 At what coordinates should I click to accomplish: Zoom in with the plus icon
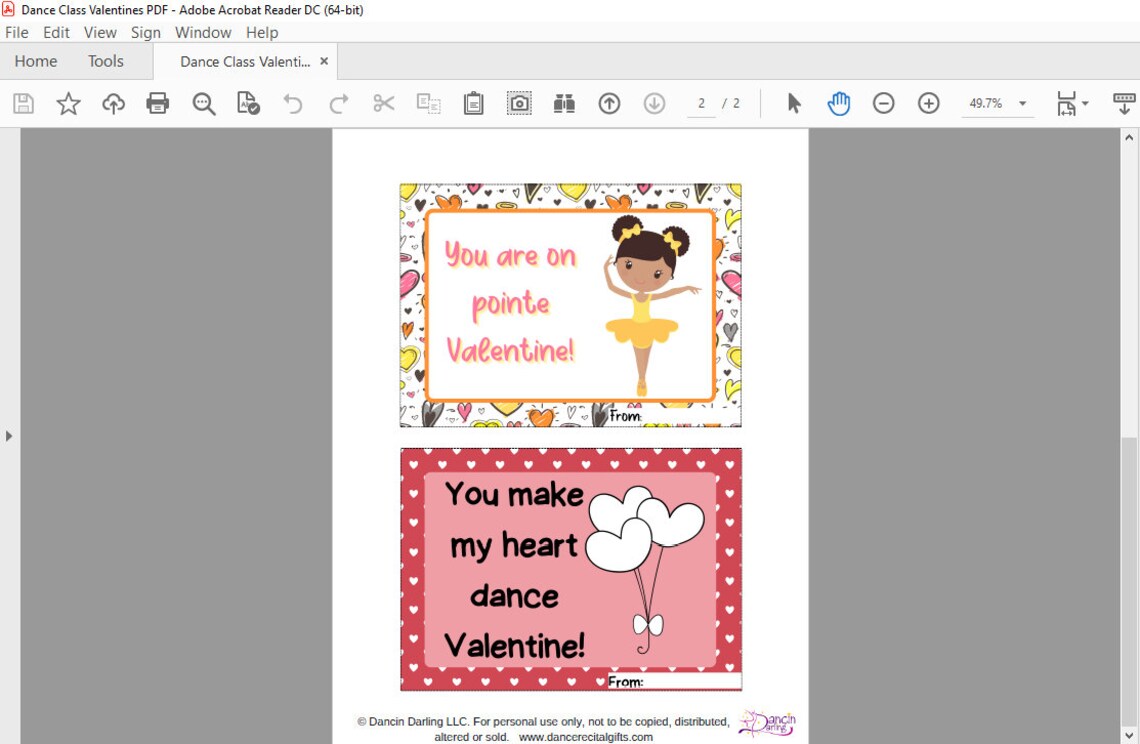point(928,103)
